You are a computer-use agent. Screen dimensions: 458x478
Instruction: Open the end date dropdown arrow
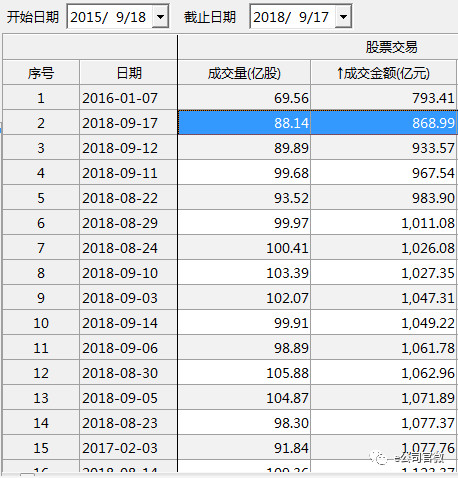tap(343, 16)
